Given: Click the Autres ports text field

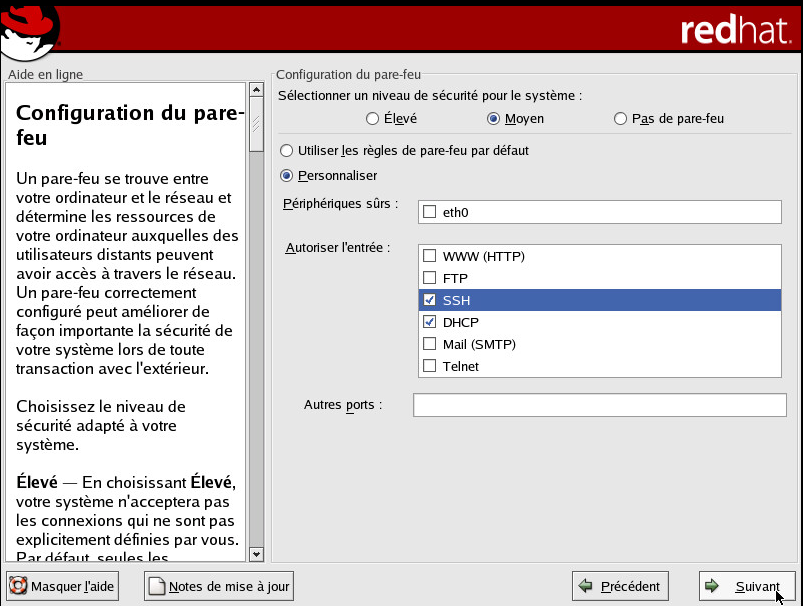Looking at the screenshot, I should coord(599,405).
